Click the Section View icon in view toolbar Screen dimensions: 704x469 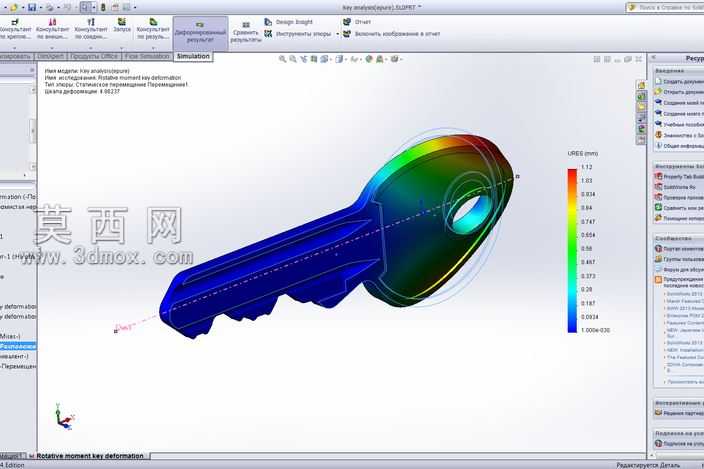click(314, 59)
